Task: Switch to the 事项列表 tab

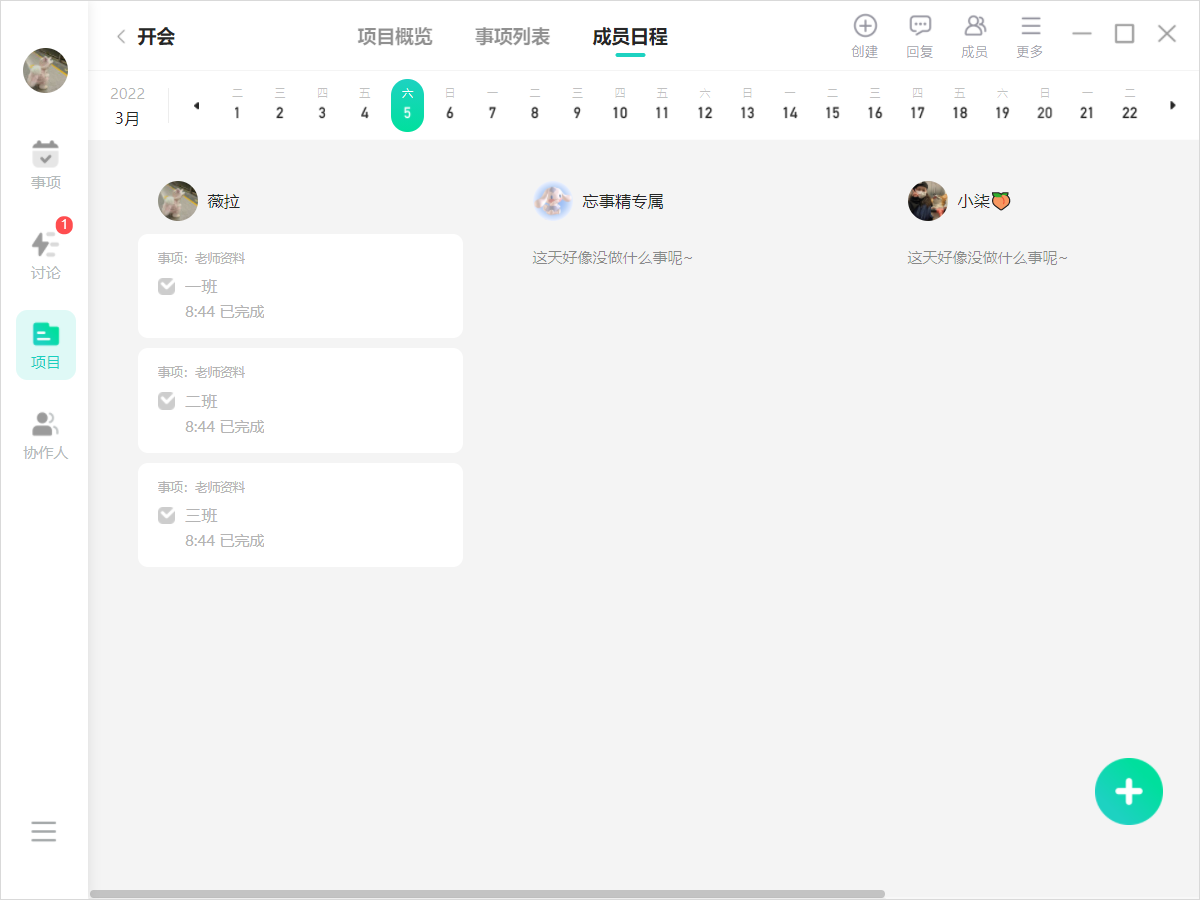Action: (512, 37)
